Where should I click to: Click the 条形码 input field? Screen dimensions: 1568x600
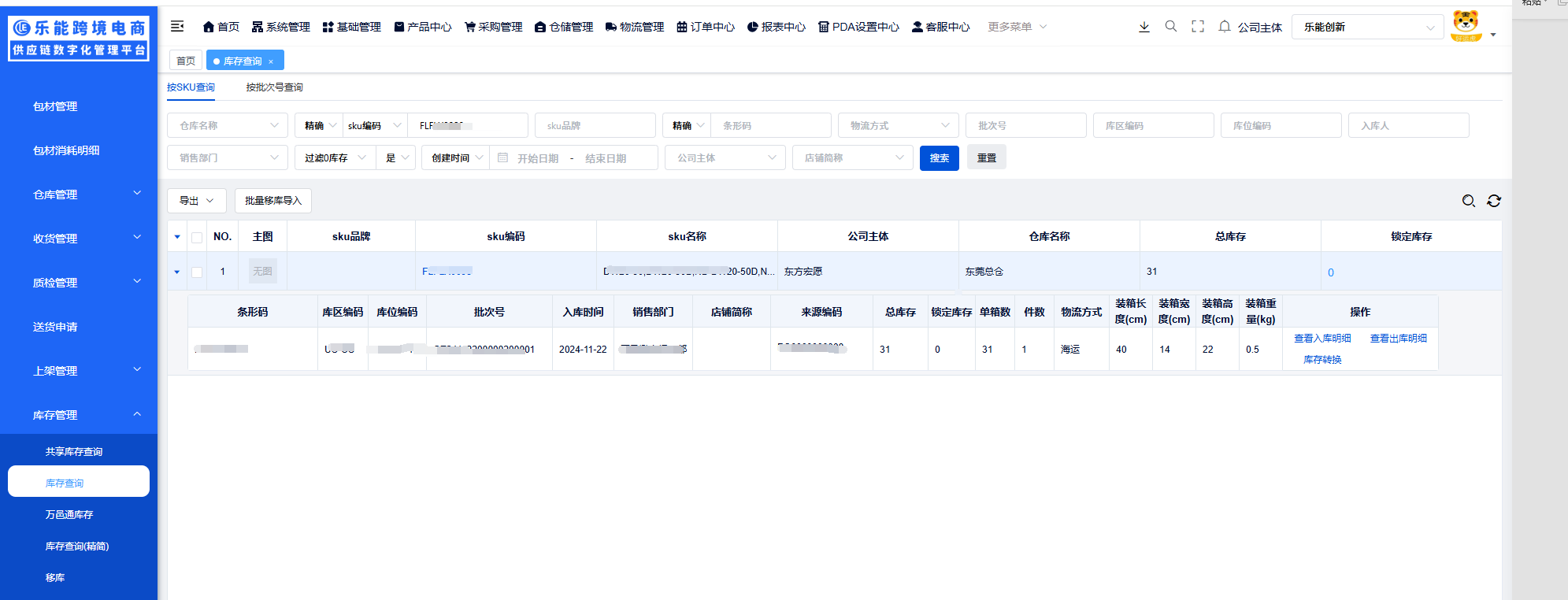[x=770, y=126]
